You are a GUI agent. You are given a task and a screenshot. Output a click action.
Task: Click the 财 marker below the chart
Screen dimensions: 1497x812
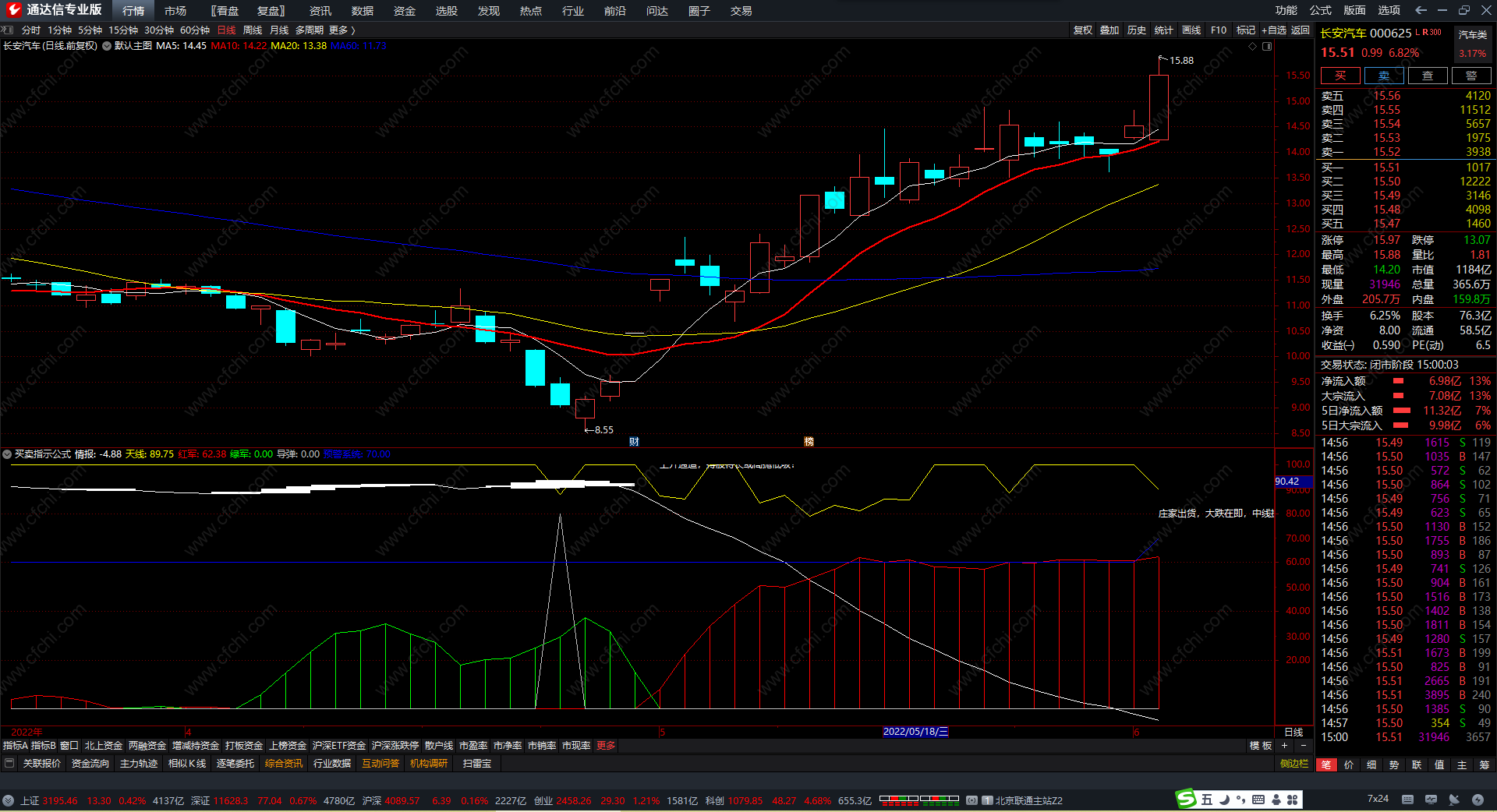coord(634,442)
